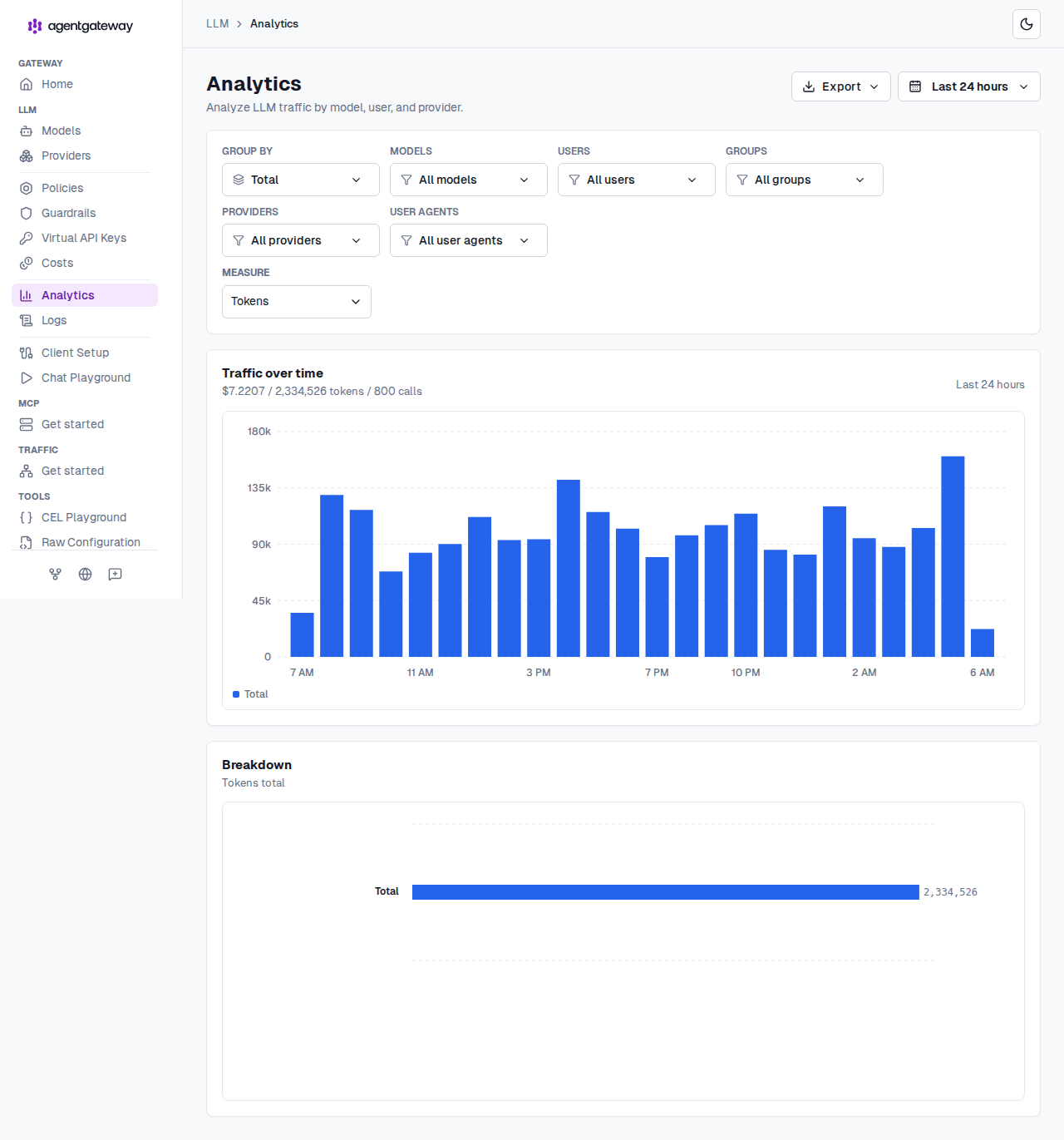Open the Measure Tokens dropdown

coord(297,302)
